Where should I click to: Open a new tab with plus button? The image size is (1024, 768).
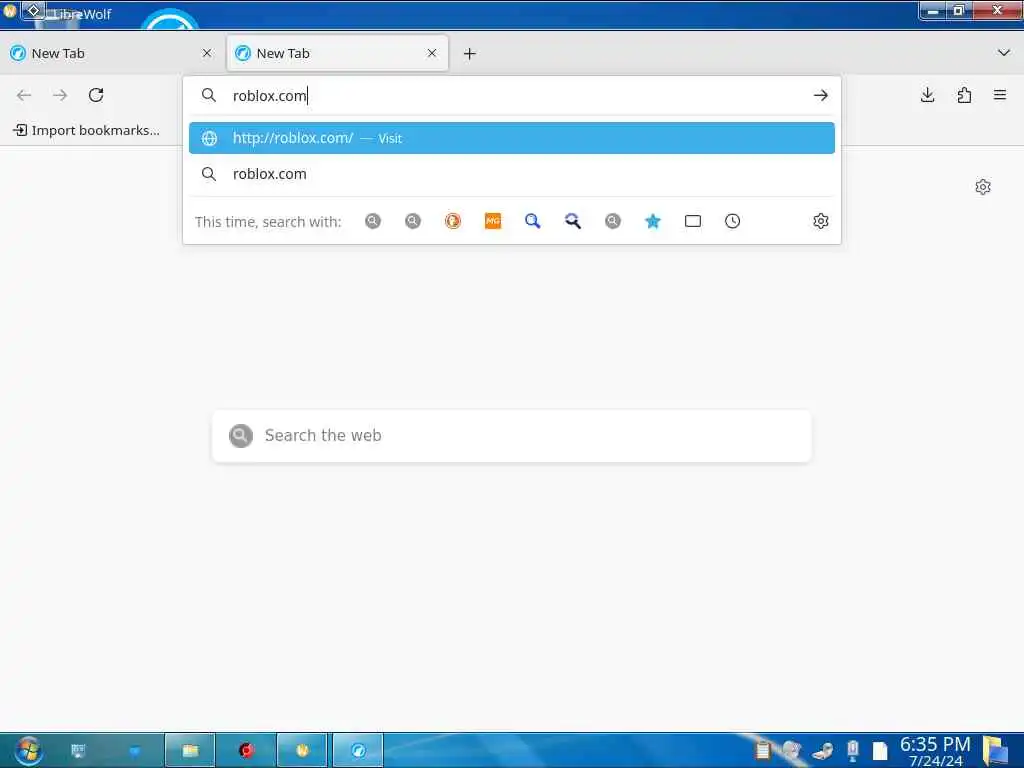tap(470, 54)
